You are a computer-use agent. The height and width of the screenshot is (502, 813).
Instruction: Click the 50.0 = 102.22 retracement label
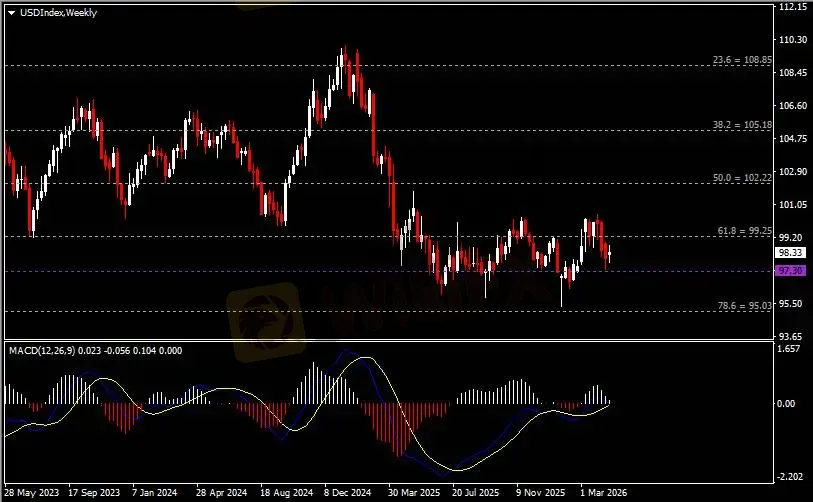743,178
